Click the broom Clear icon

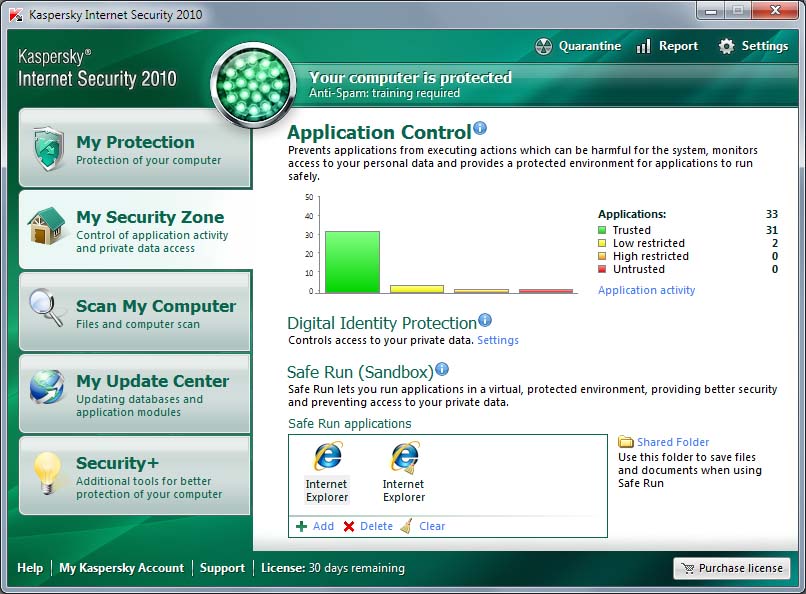click(x=407, y=526)
